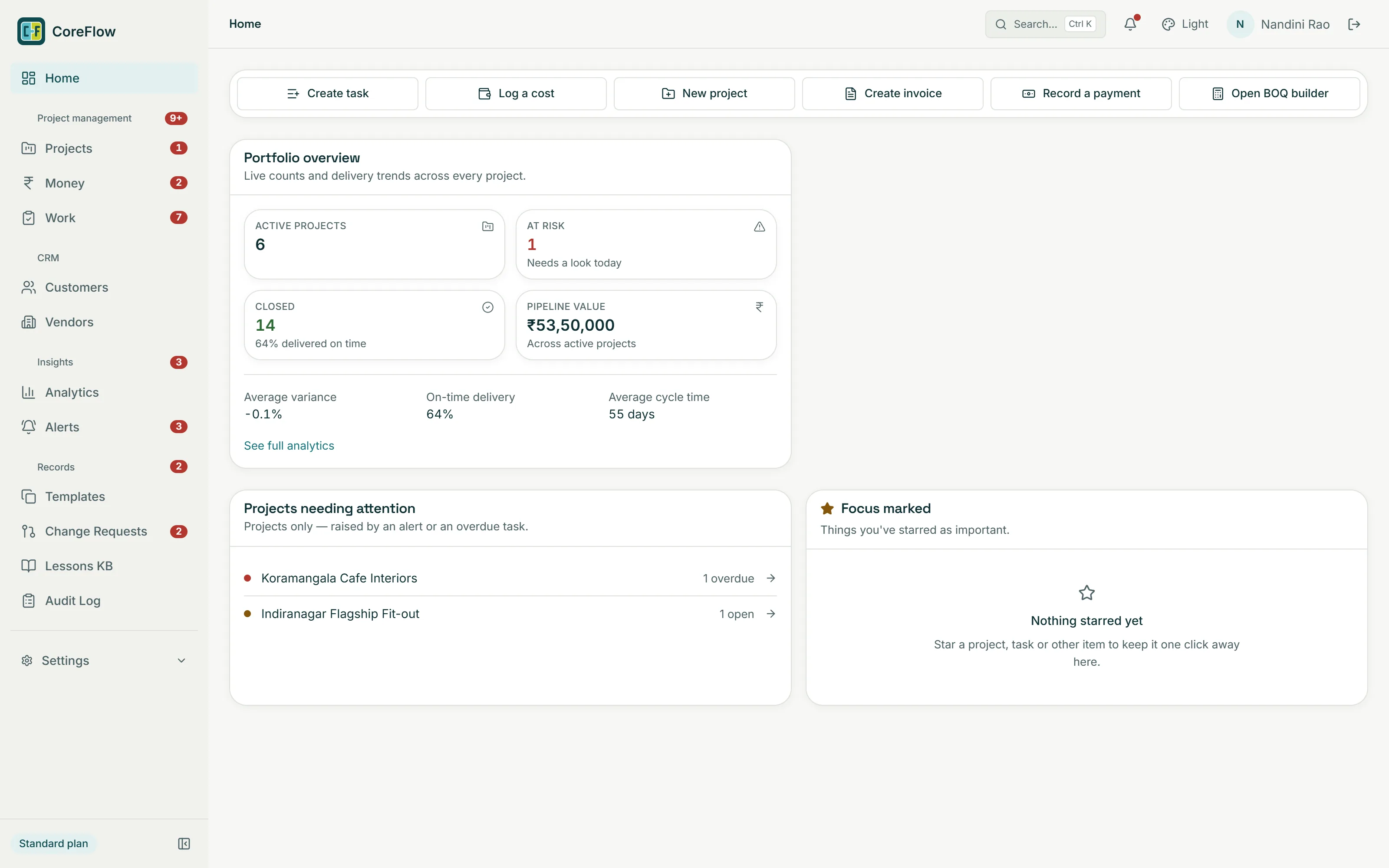Click the rupee icon in Pipeline Value card
The height and width of the screenshot is (868, 1389).
759,307
